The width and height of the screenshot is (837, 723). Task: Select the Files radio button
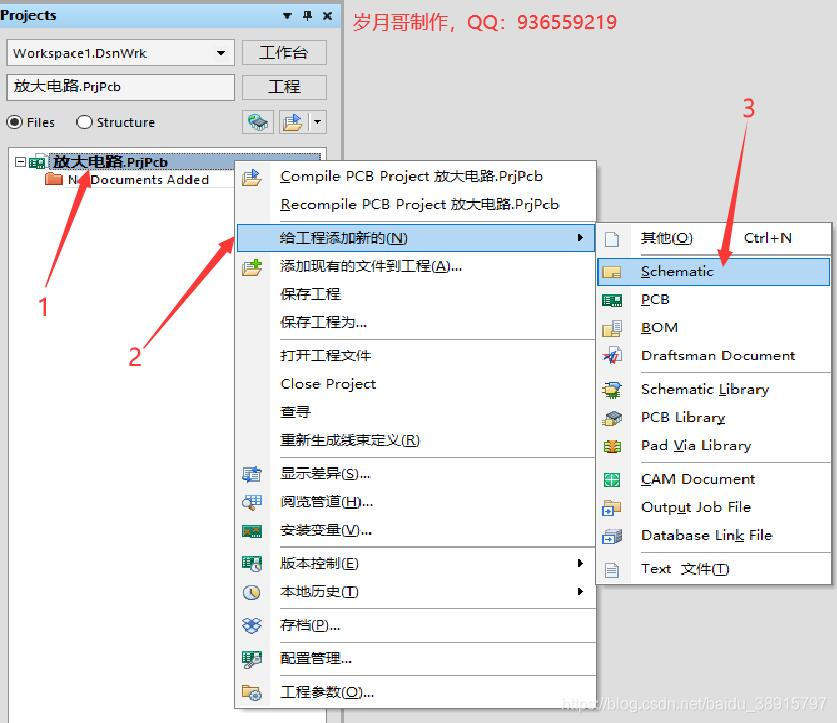click(15, 122)
